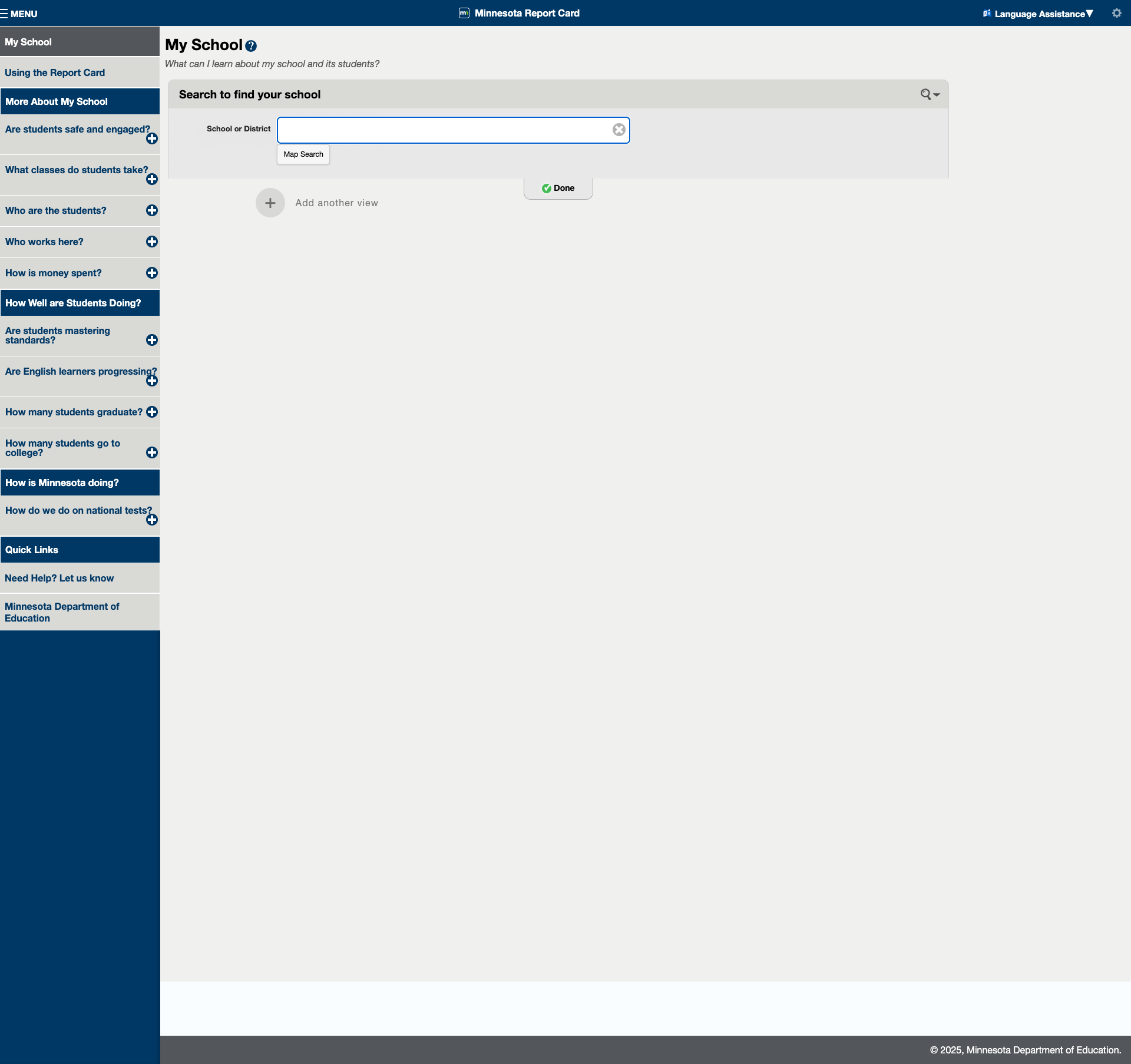The height and width of the screenshot is (1064, 1131).
Task: Click Add another view text
Action: coord(337,203)
